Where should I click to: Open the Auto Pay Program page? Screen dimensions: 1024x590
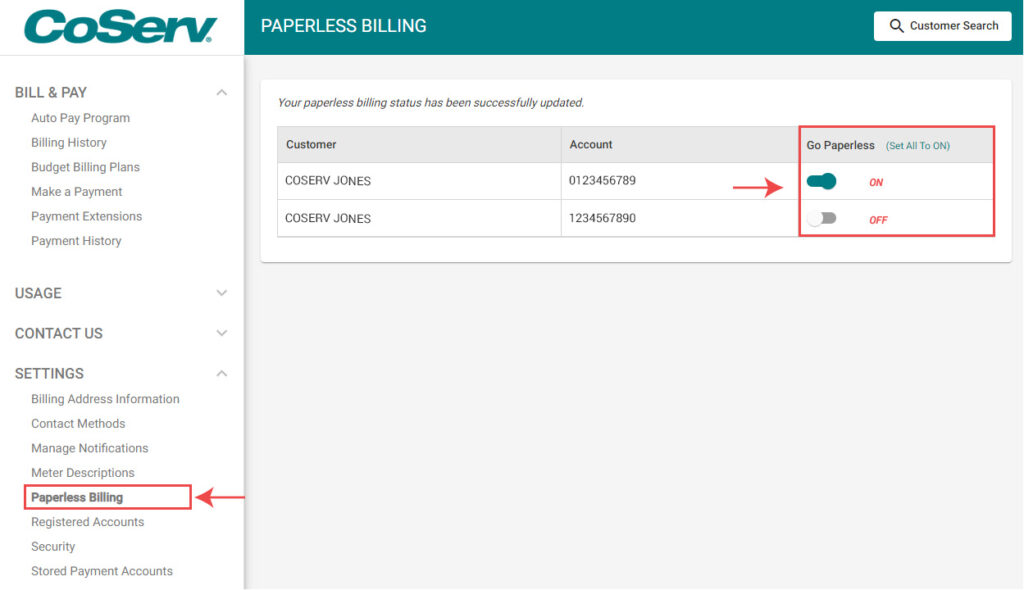point(80,117)
